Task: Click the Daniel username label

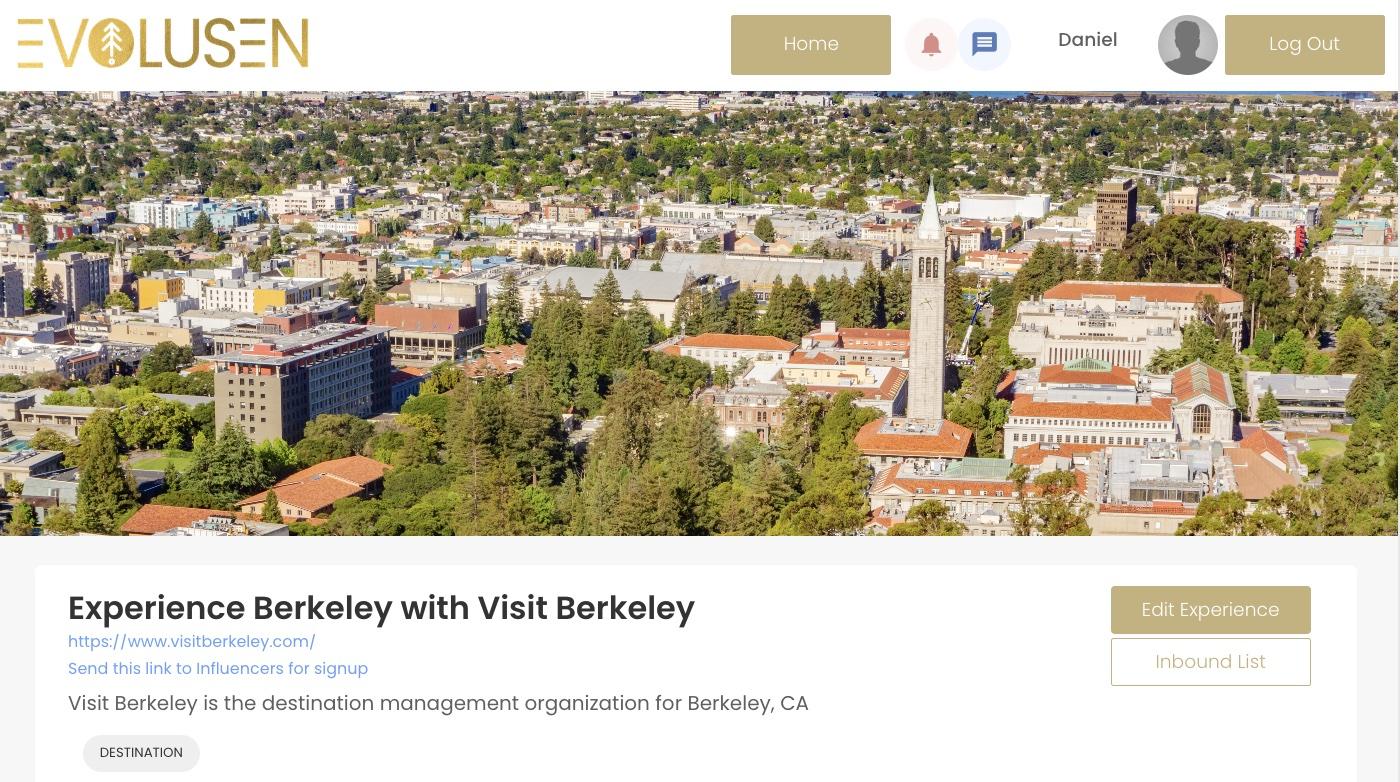Action: pos(1087,40)
